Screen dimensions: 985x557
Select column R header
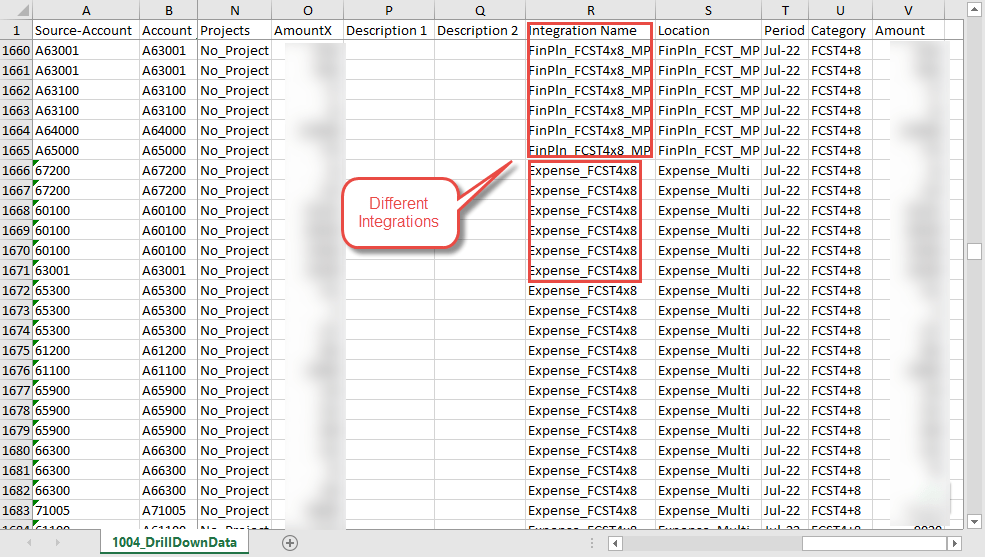[590, 10]
